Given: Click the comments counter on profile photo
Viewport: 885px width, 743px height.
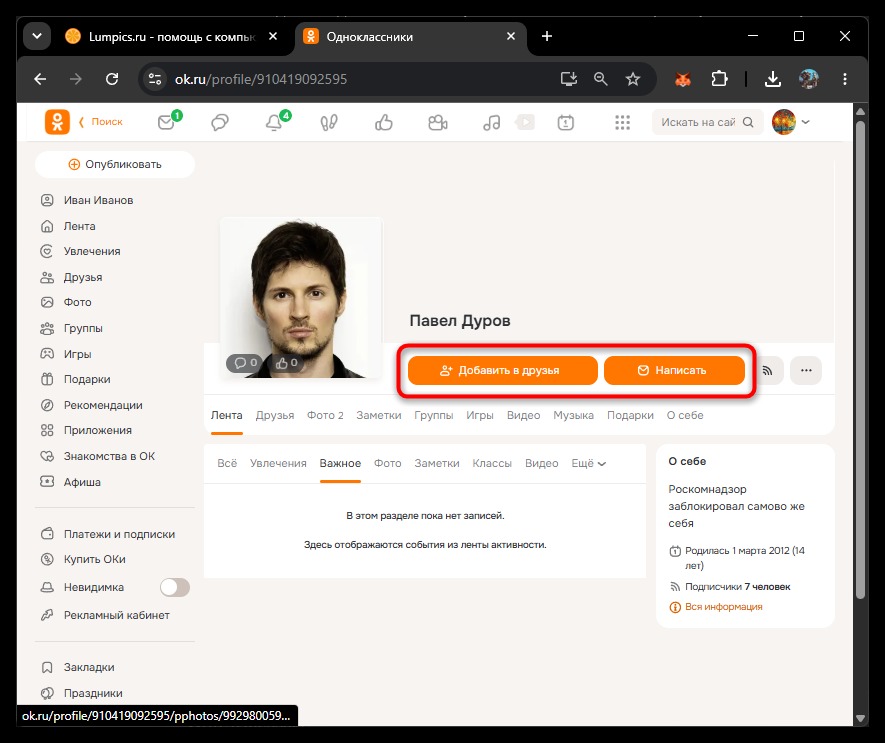Looking at the screenshot, I should pos(246,363).
